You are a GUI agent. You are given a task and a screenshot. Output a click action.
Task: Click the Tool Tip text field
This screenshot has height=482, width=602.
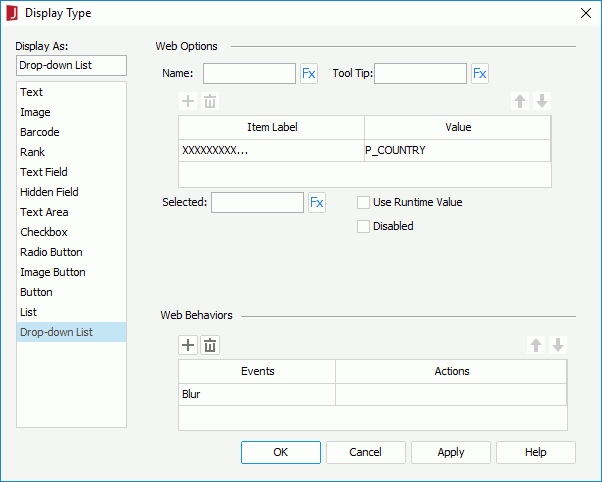[x=420, y=73]
